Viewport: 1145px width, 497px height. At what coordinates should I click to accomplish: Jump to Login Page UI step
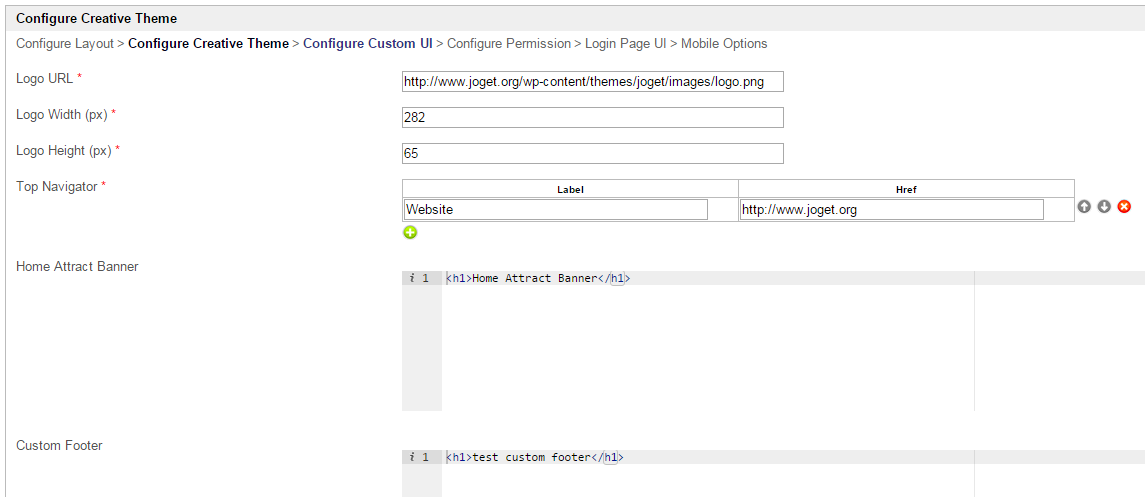tap(624, 44)
